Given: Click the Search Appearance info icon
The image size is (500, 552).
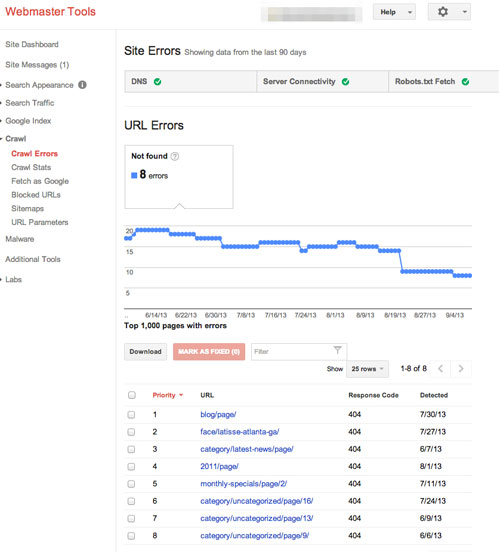Looking at the screenshot, I should [x=82, y=85].
